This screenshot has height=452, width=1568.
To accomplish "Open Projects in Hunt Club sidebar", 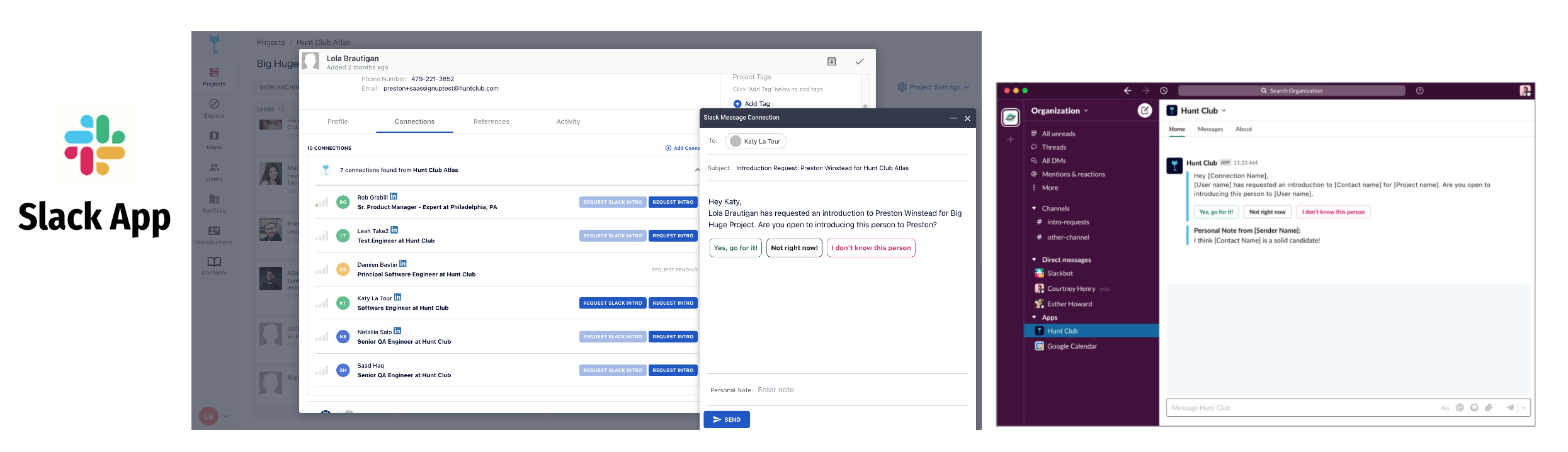I will tap(214, 76).
